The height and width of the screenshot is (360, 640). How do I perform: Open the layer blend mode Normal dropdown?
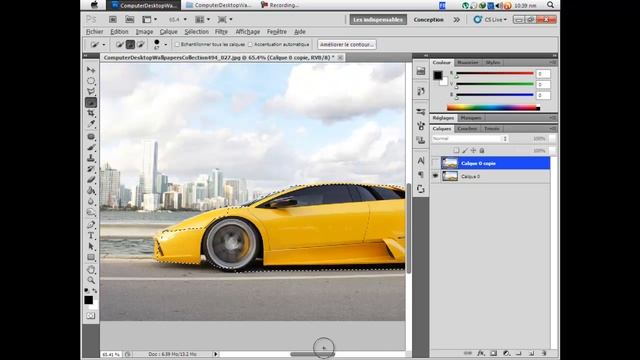[469, 139]
